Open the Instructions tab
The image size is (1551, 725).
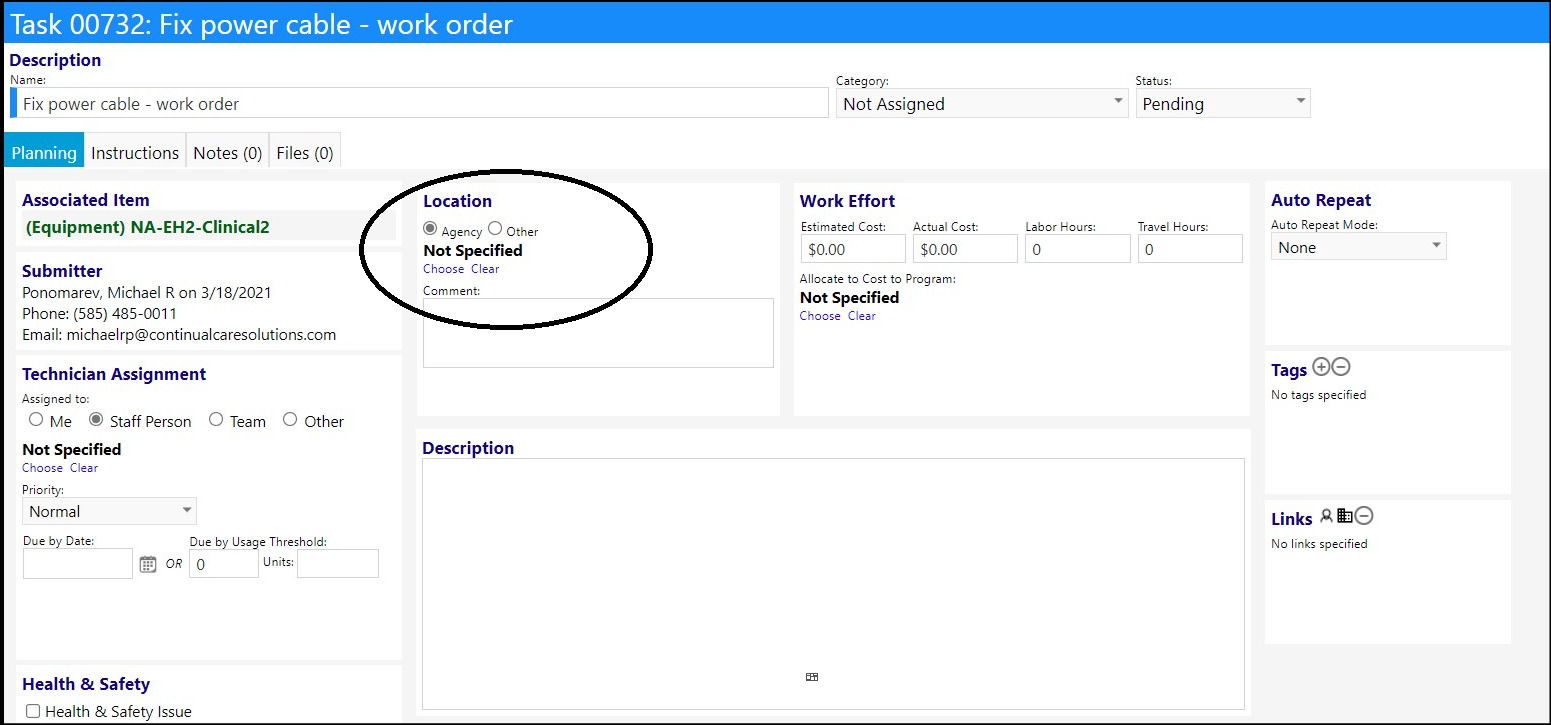135,152
